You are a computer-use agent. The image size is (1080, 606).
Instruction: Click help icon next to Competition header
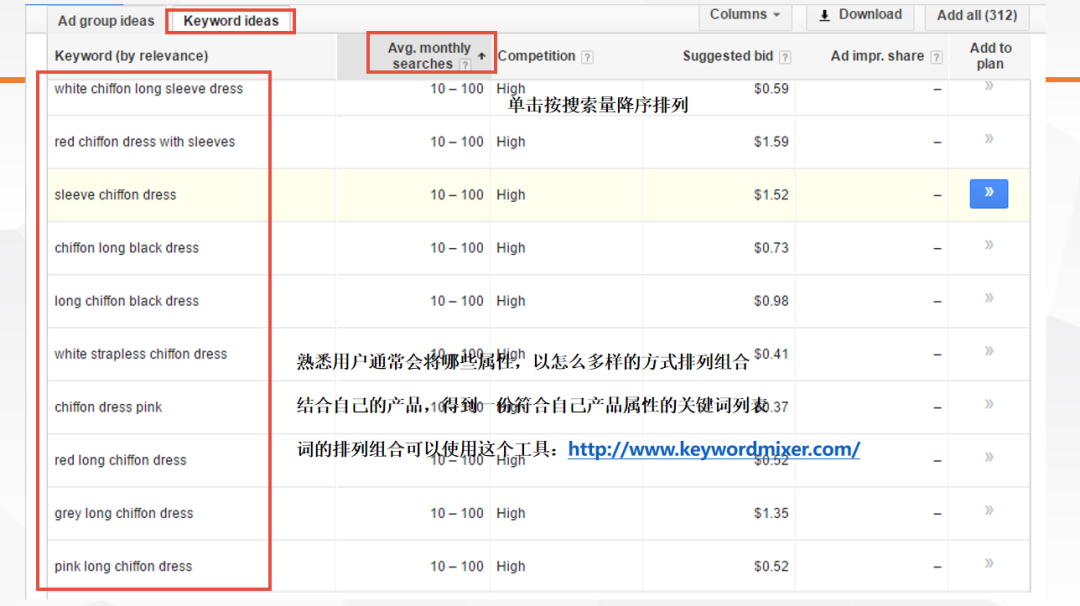[587, 57]
